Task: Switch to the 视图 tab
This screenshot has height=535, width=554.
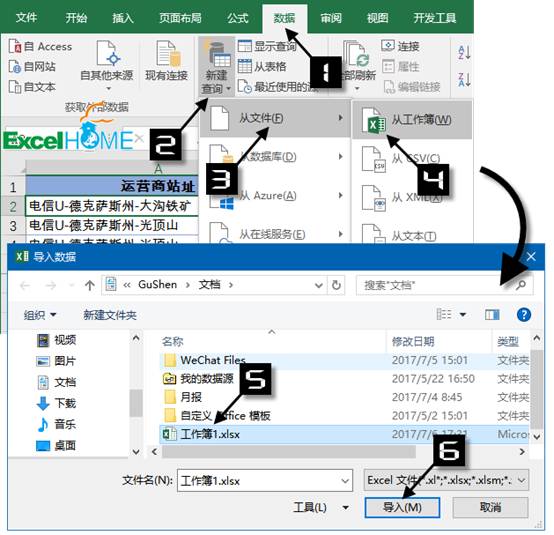Action: [377, 18]
